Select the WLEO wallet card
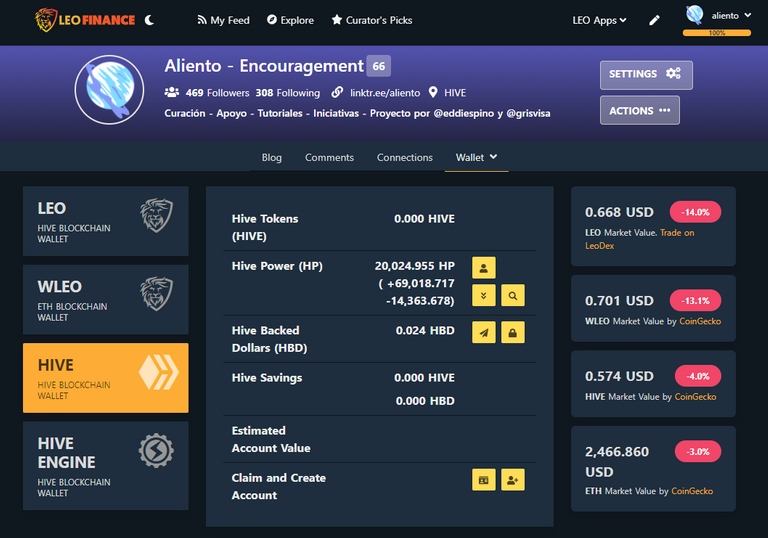Viewport: 768px width, 538px height. click(x=106, y=299)
